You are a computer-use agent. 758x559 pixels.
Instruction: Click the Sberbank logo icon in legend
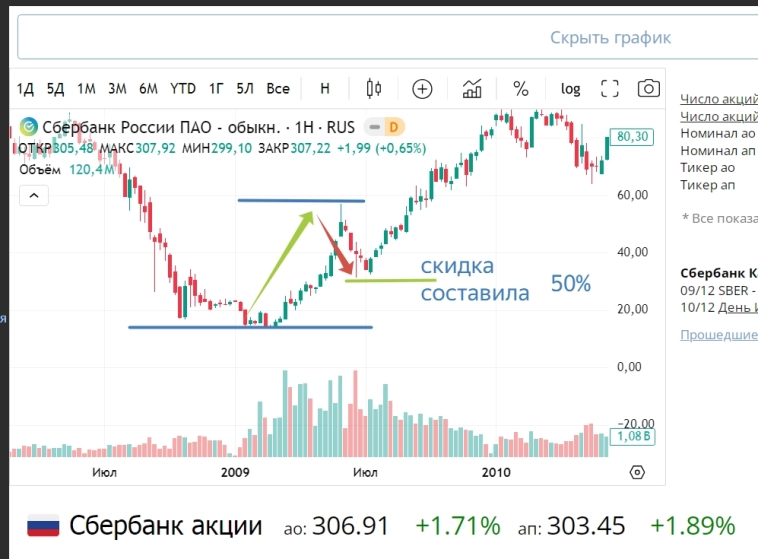click(x=28, y=127)
